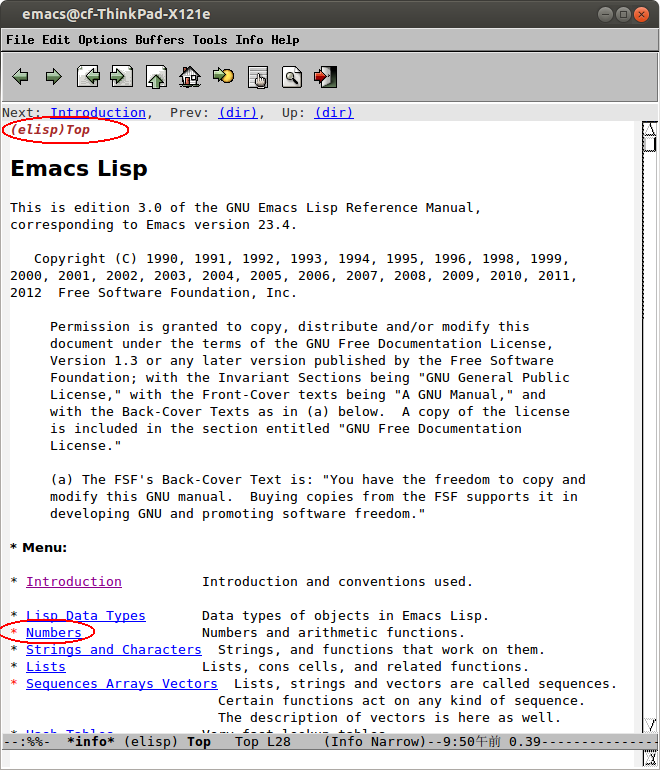Click the scrollbar down arrow

point(650,725)
